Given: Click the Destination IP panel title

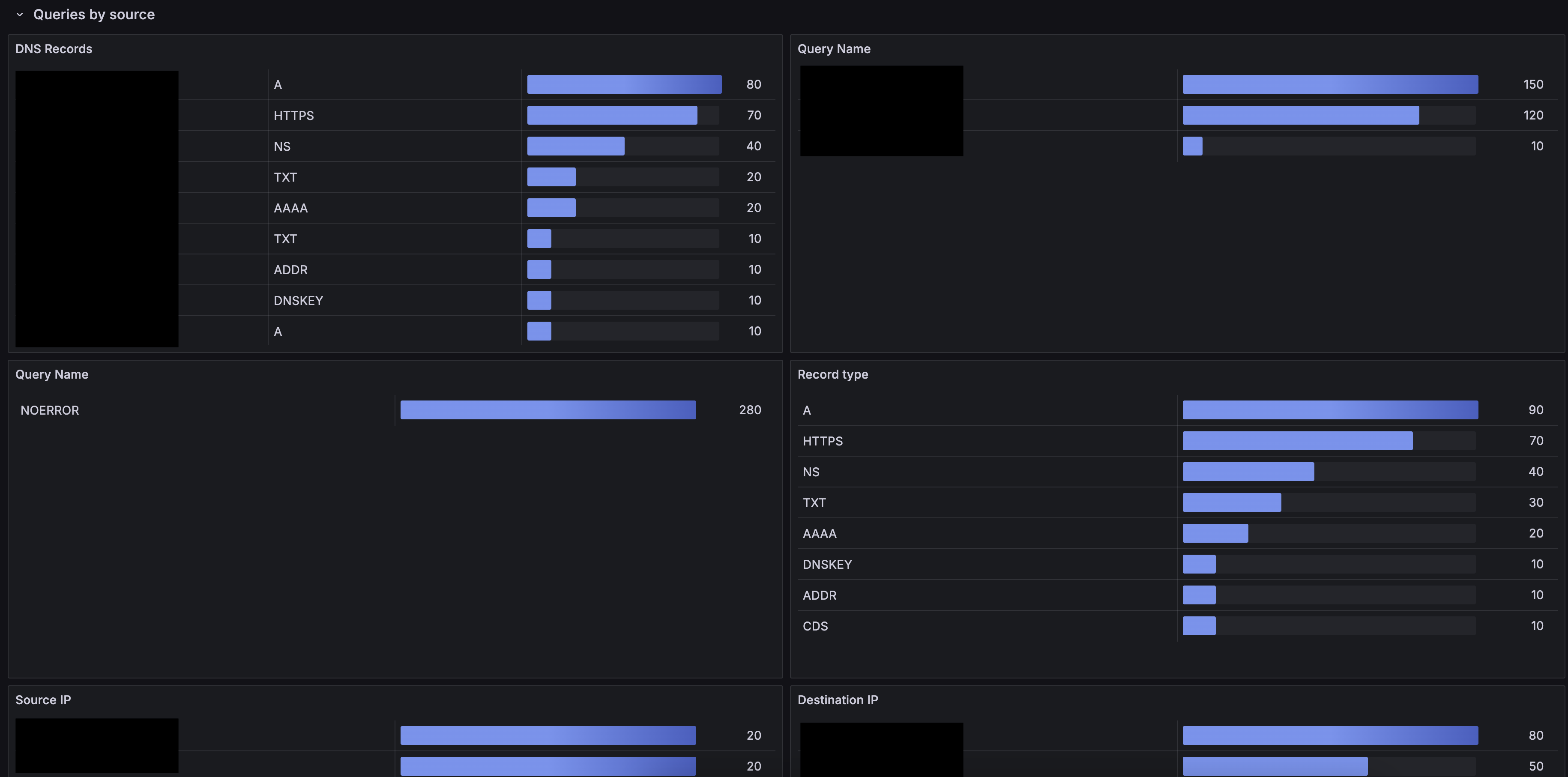Looking at the screenshot, I should coord(837,700).
